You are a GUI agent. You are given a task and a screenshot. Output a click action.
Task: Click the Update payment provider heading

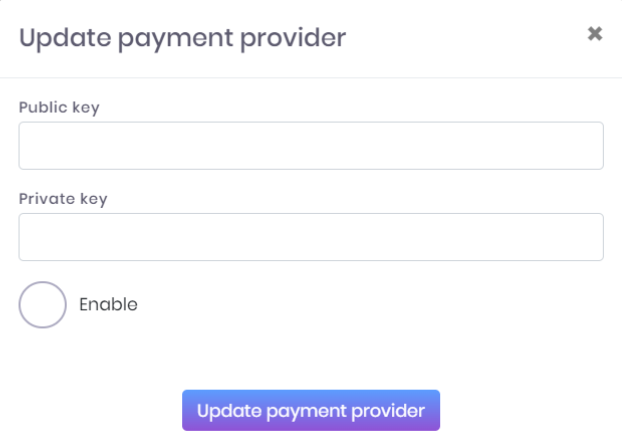pyautogui.click(x=182, y=38)
